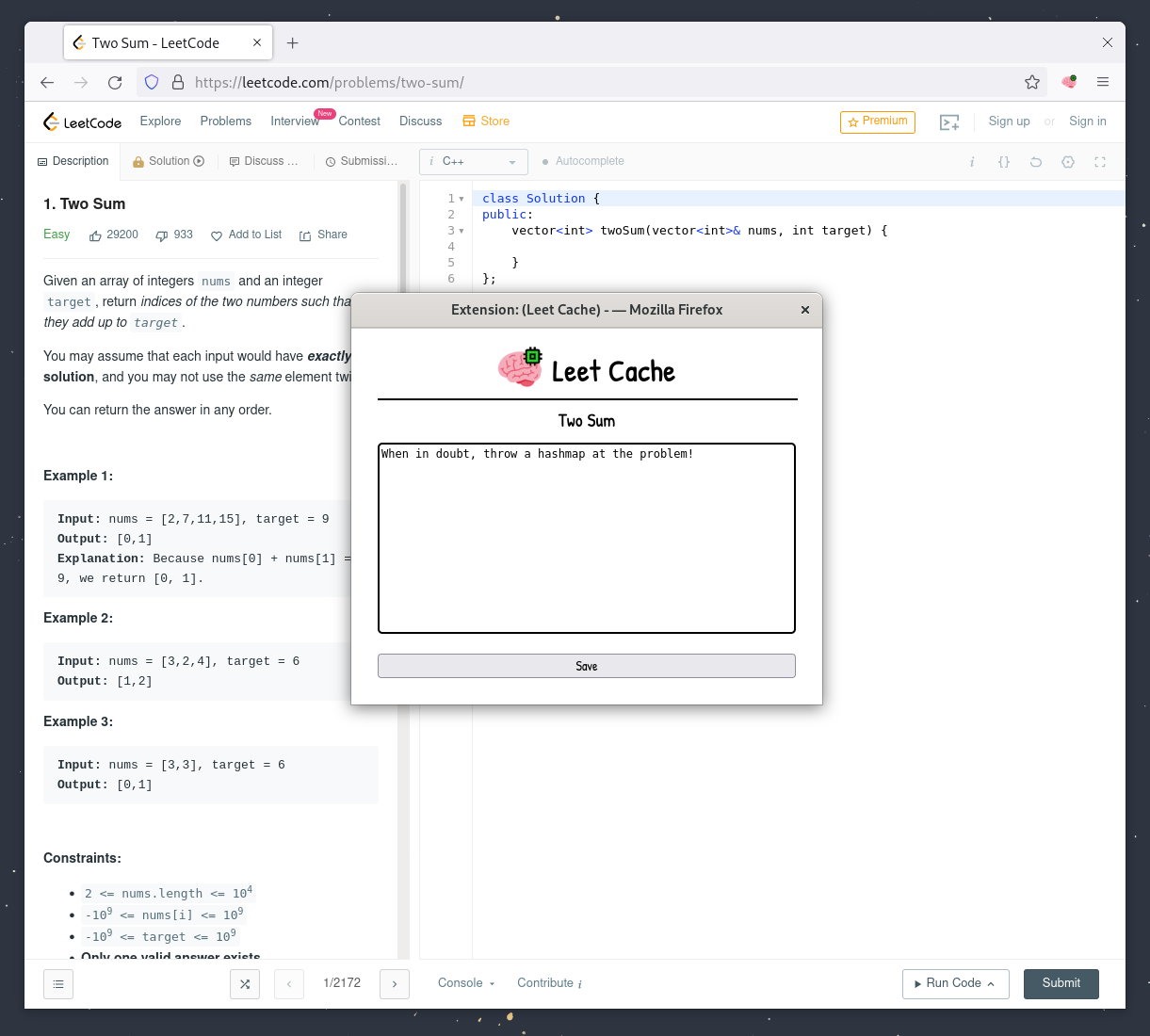Open Contest in navigation
Viewport: 1150px width, 1036px height.
pos(359,121)
